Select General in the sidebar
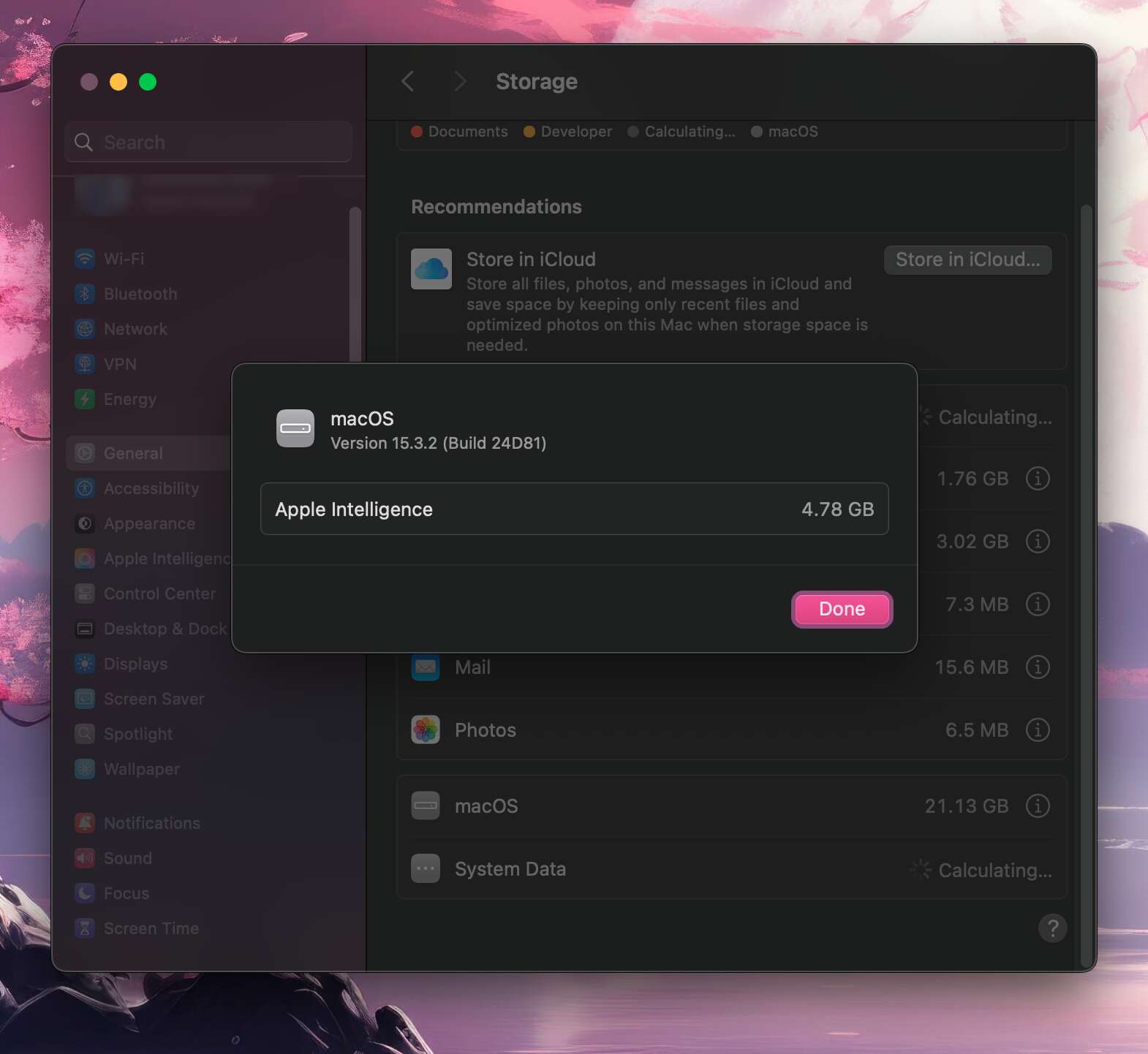The height and width of the screenshot is (1054, 1148). click(149, 453)
